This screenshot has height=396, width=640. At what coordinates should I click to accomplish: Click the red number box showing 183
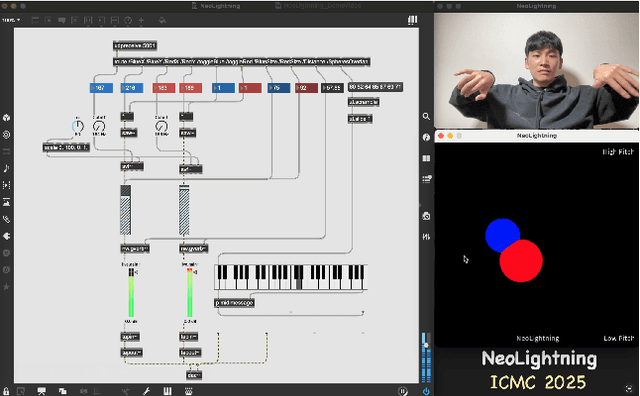164,88
